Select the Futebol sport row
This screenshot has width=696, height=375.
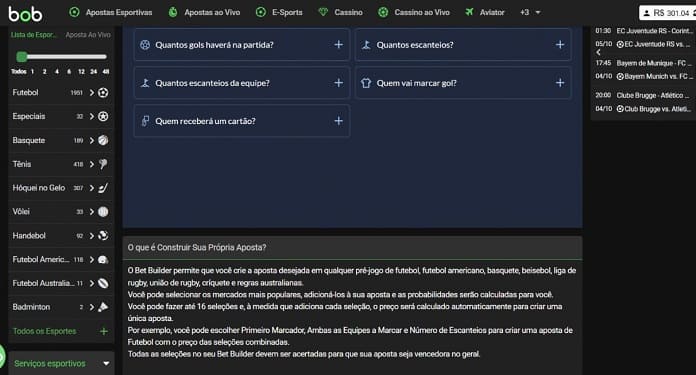tap(61, 93)
